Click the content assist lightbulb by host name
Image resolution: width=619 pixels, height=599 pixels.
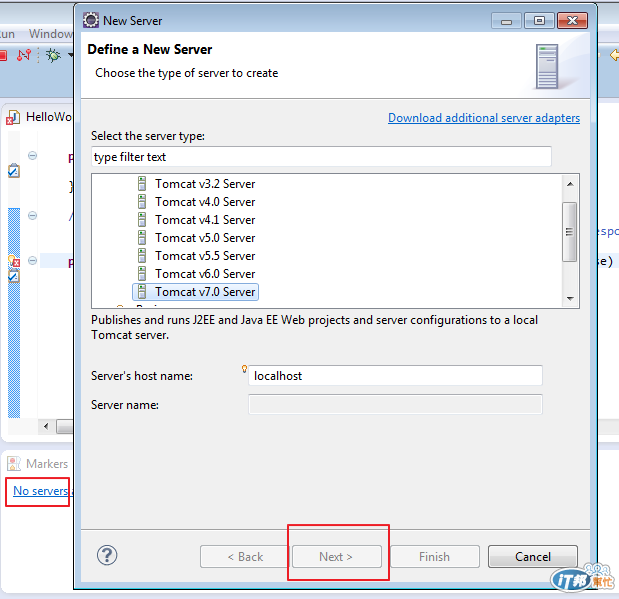click(244, 369)
